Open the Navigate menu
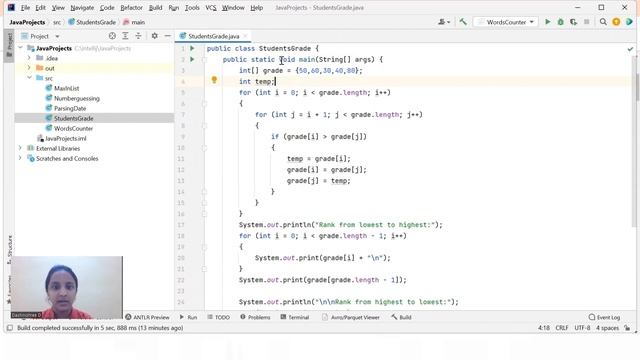The image size is (640, 360). (x=82, y=8)
